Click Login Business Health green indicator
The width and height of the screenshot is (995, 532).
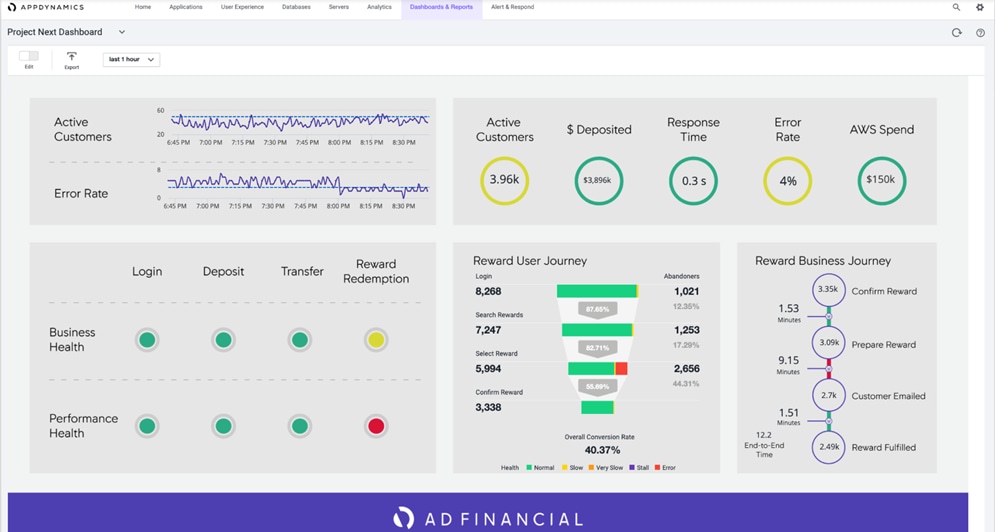tap(147, 340)
